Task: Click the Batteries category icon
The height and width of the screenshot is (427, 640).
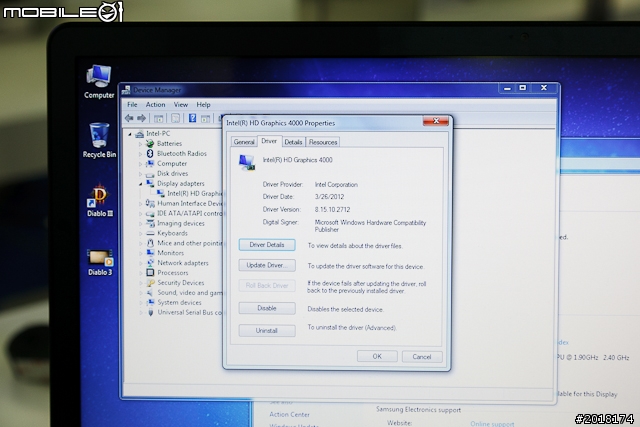Action: pos(150,144)
